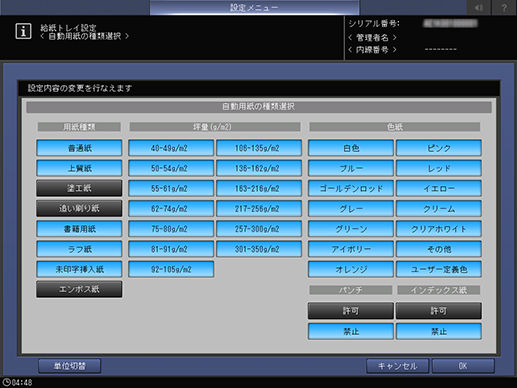Click the clock icon in status bar
This screenshot has width=517, height=388.
pos(6,382)
